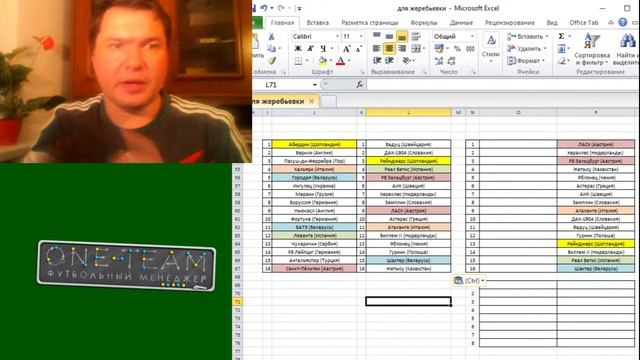Decrease the cell indent
This screenshot has height=360, width=640.
[x=377, y=60]
